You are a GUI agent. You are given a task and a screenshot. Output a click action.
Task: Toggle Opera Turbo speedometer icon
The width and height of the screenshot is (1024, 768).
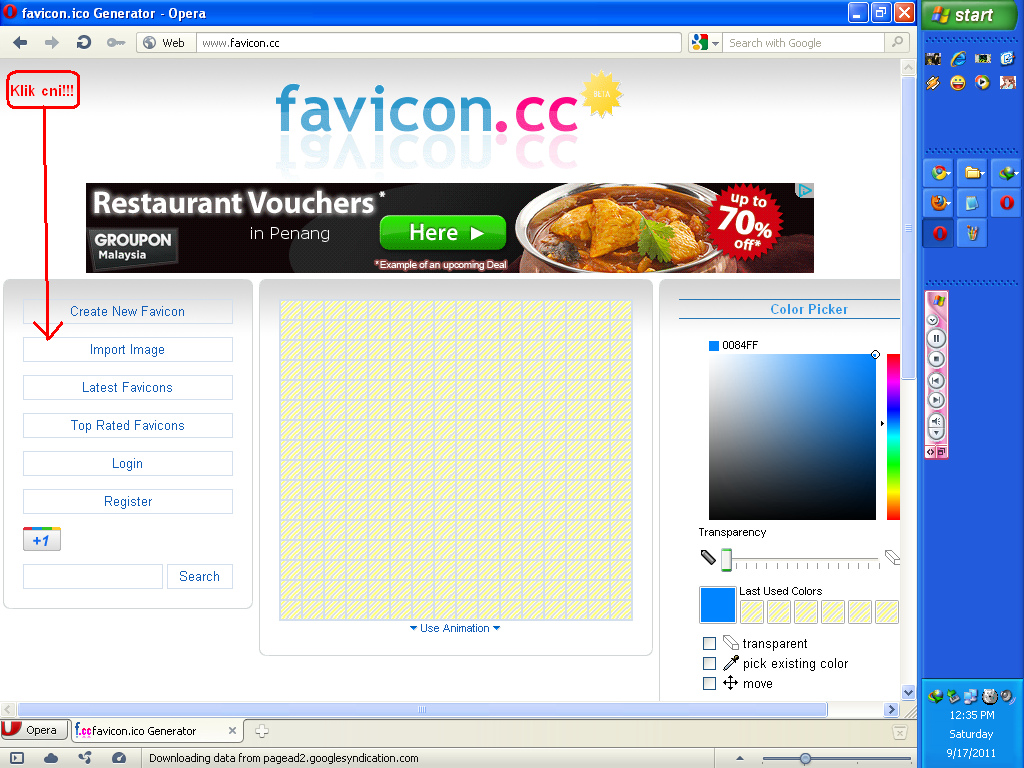click(119, 758)
